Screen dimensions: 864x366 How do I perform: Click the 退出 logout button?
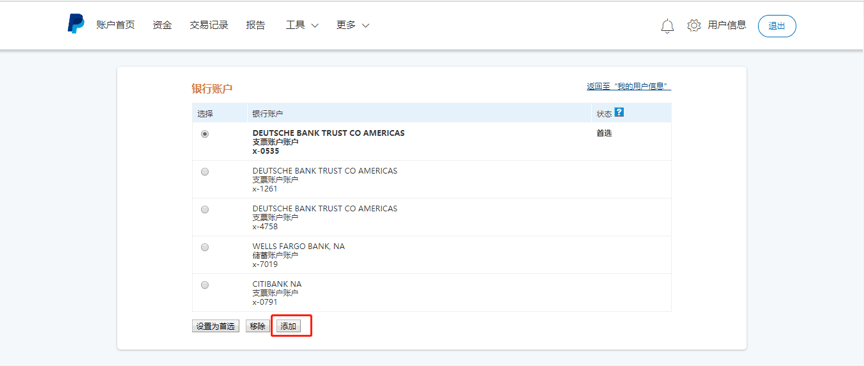pos(777,26)
